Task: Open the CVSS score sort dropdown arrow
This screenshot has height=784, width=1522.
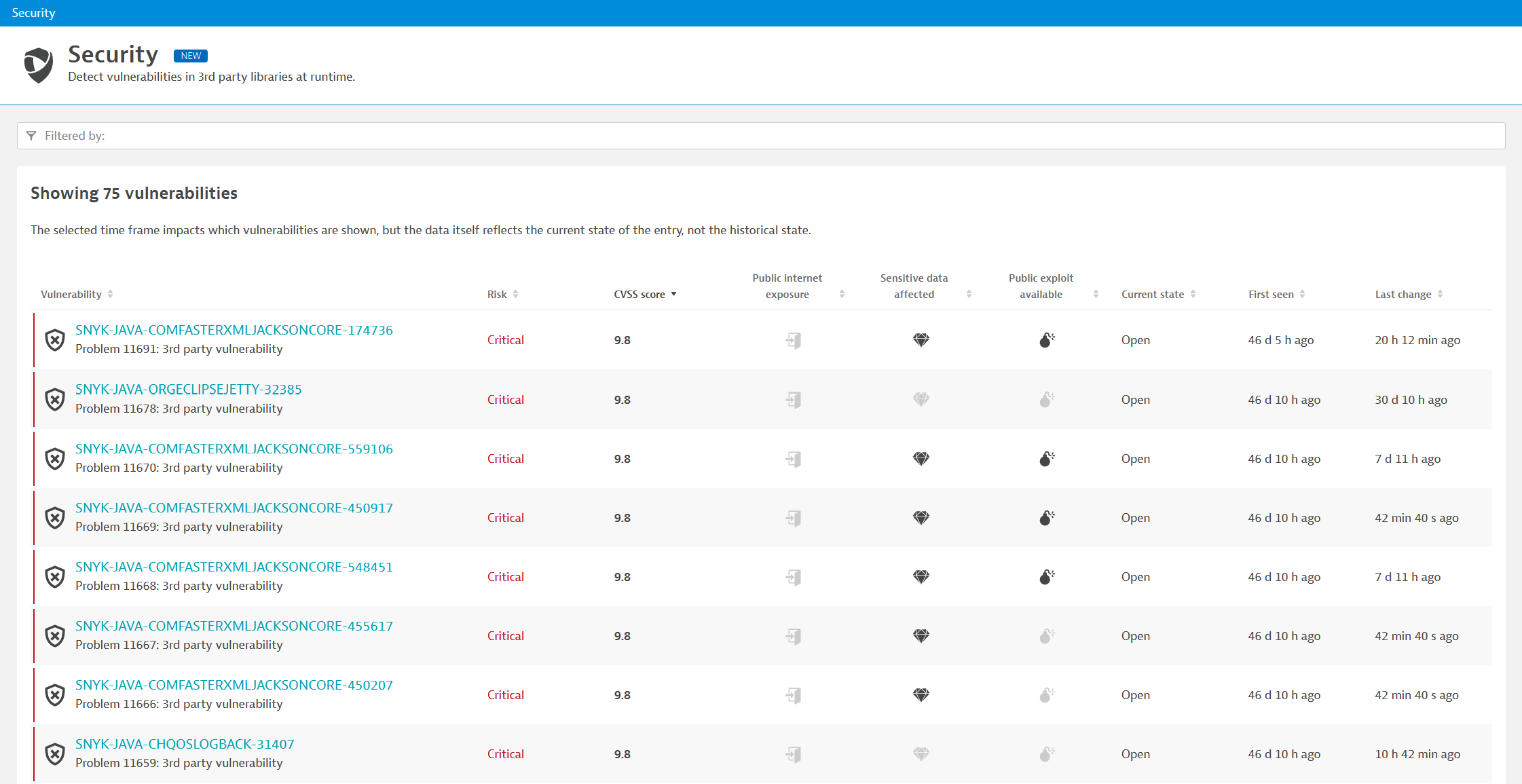Action: click(673, 294)
